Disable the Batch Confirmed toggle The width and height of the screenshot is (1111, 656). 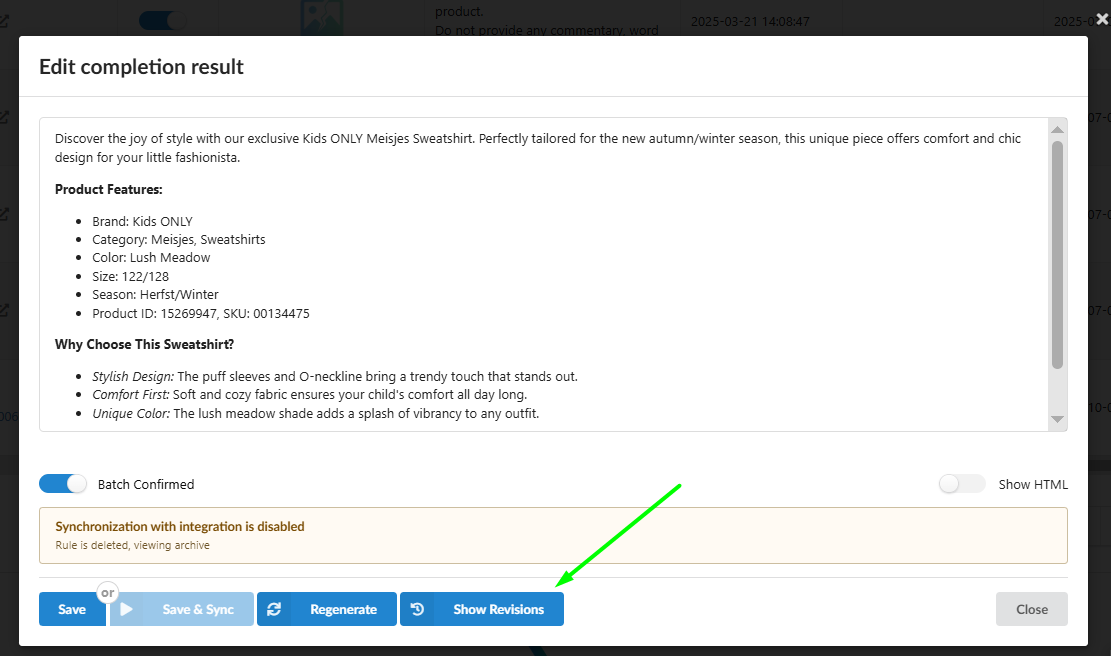(63, 483)
